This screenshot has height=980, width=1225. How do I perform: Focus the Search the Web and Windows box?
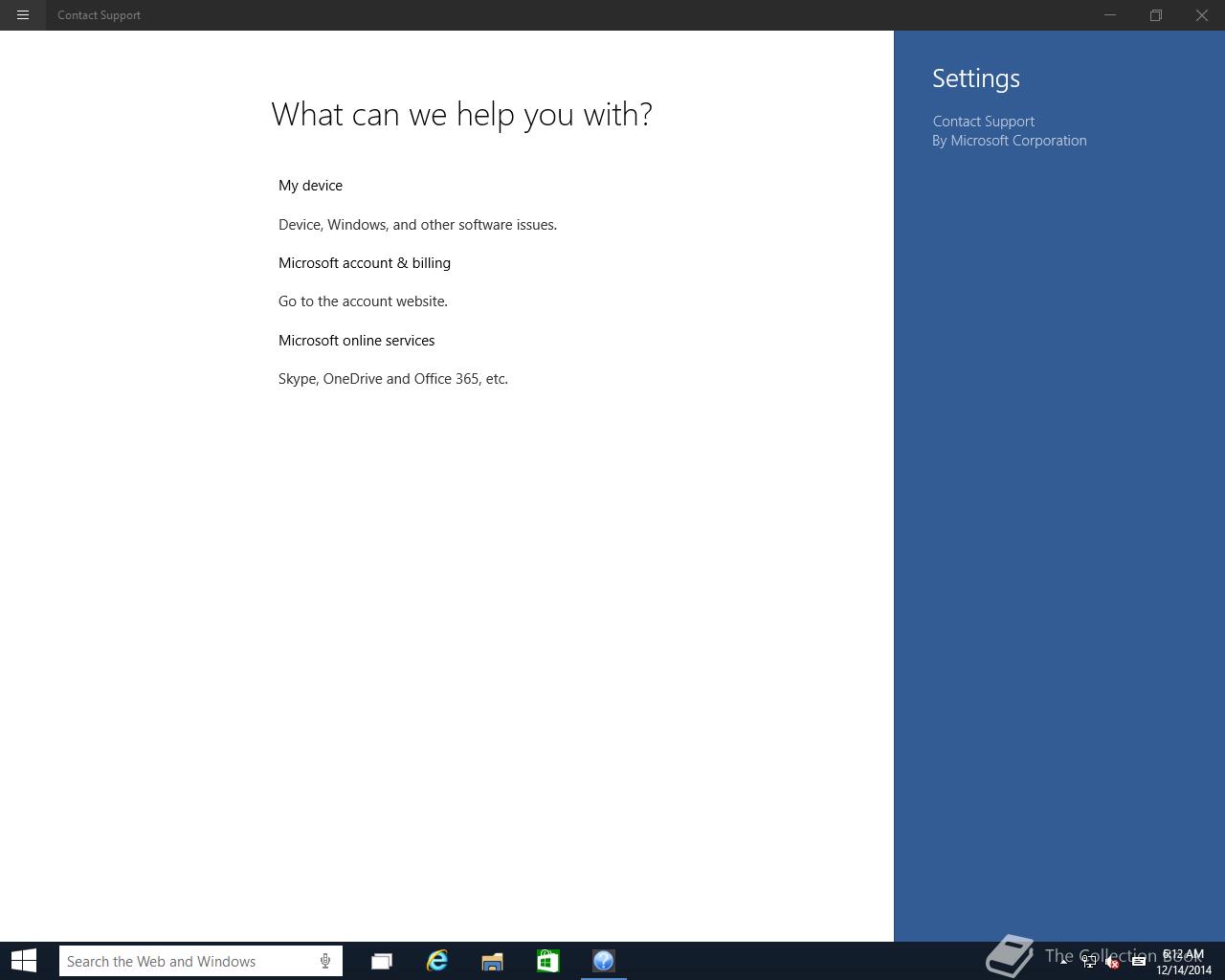coord(201,961)
